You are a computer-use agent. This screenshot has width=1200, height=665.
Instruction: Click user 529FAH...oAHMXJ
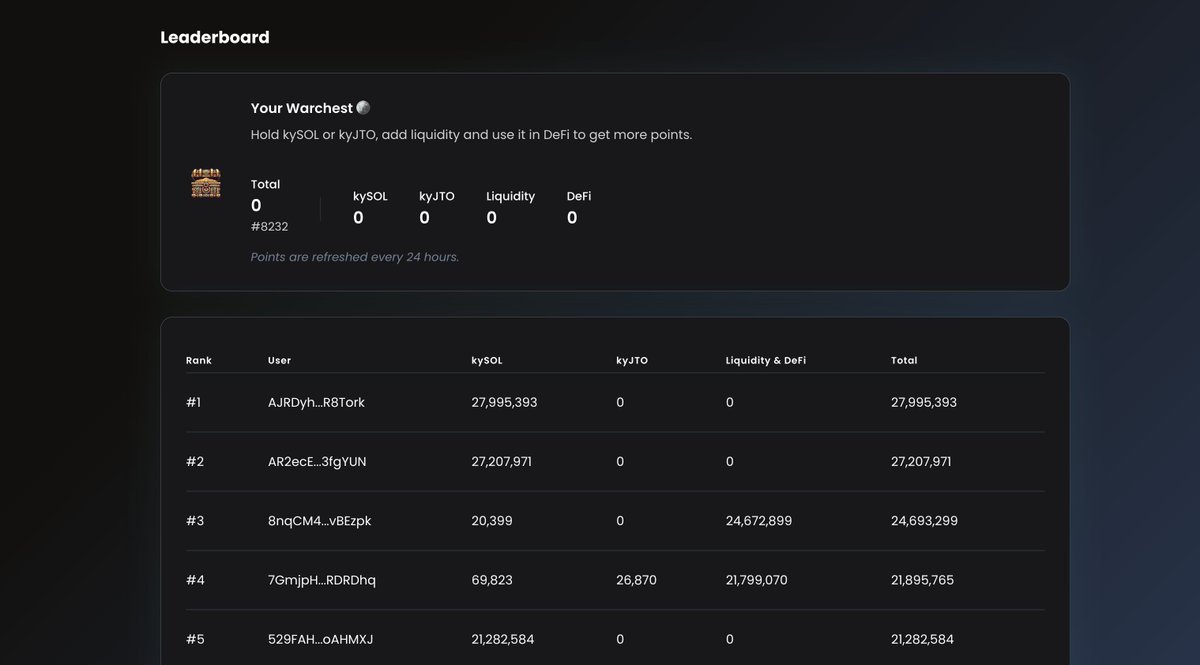tap(321, 639)
